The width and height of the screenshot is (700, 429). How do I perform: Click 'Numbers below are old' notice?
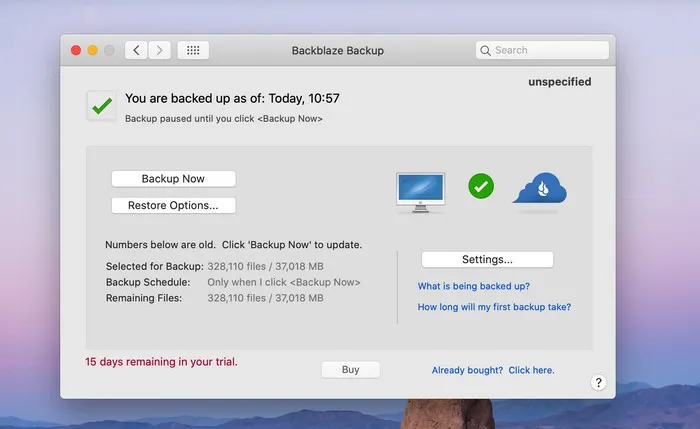click(233, 245)
